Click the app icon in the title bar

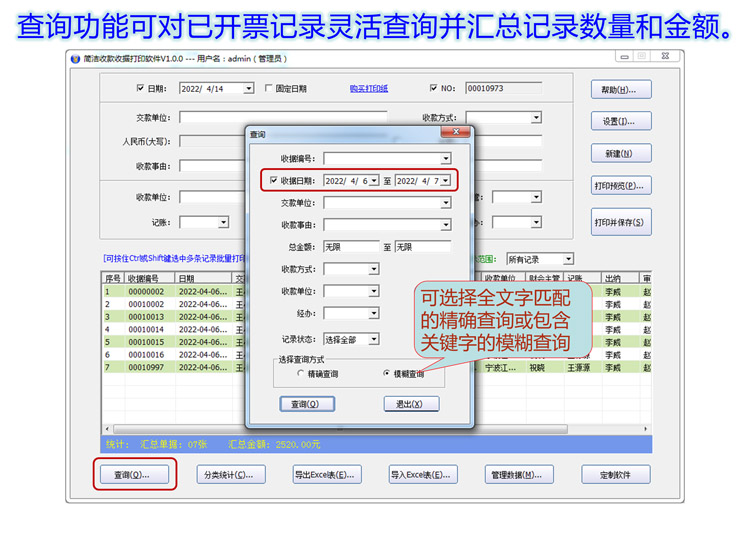tap(75, 59)
